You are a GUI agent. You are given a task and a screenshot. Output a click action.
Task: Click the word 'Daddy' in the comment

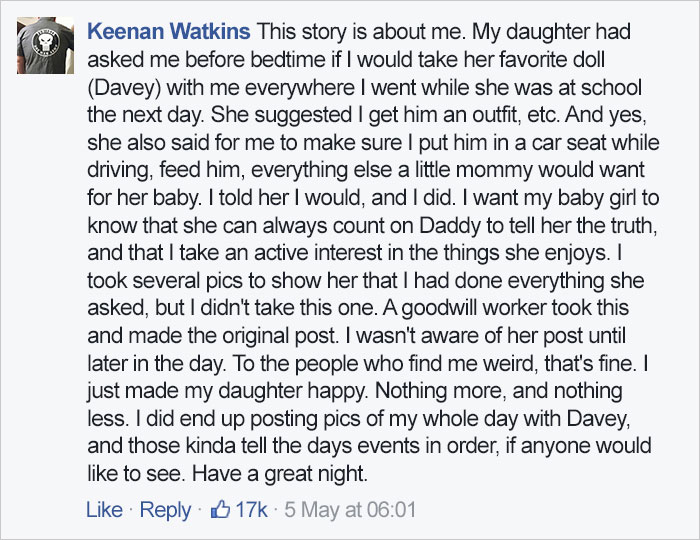[x=449, y=226]
